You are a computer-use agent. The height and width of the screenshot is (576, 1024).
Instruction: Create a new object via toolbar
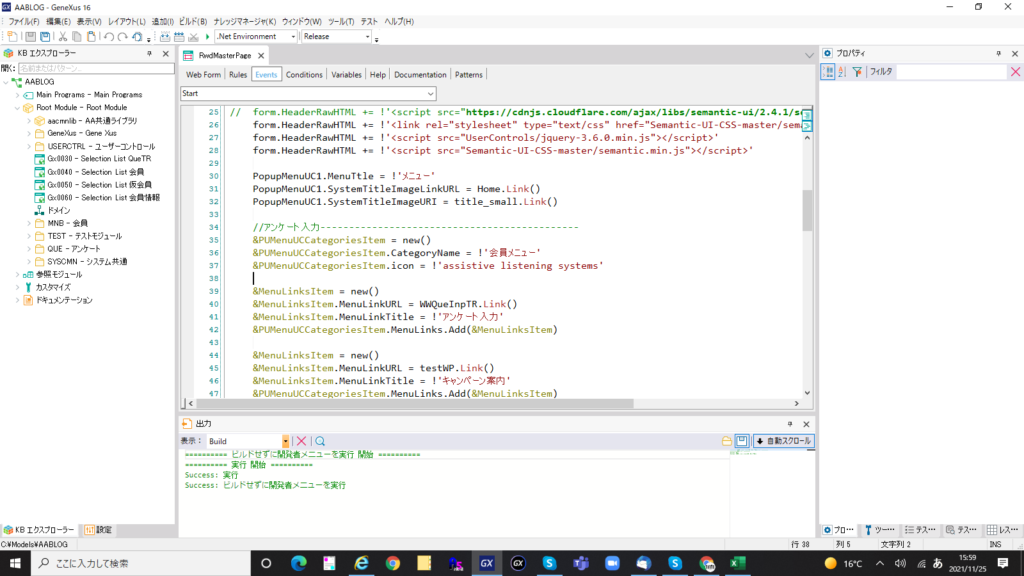[x=12, y=37]
